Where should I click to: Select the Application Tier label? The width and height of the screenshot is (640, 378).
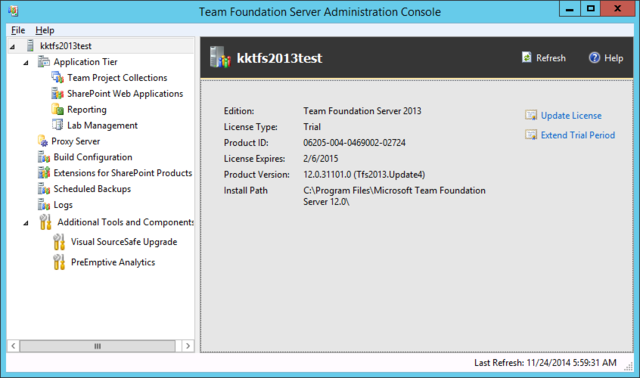[x=85, y=62]
